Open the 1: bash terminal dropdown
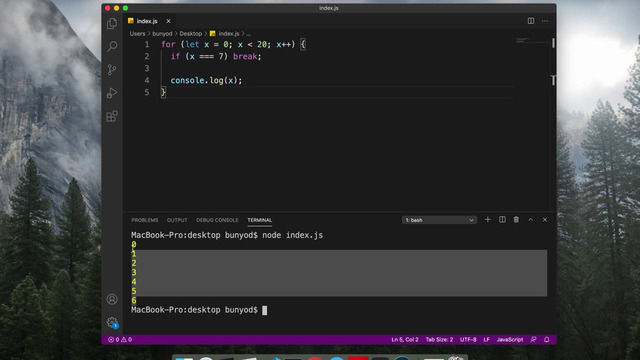640x360 pixels. click(439, 220)
